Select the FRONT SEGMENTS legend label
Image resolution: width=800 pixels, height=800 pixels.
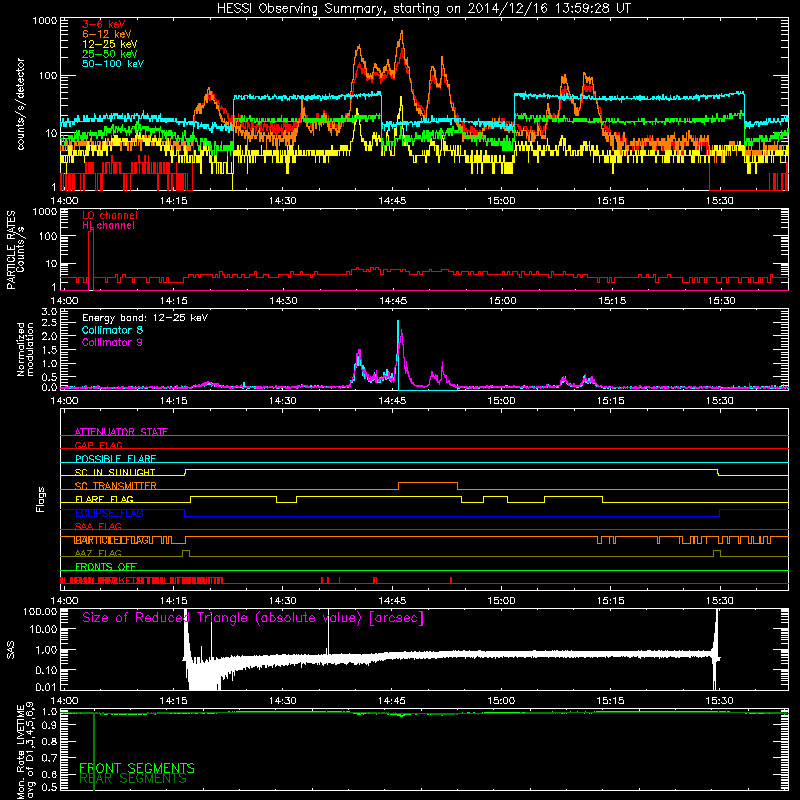pos(137,768)
